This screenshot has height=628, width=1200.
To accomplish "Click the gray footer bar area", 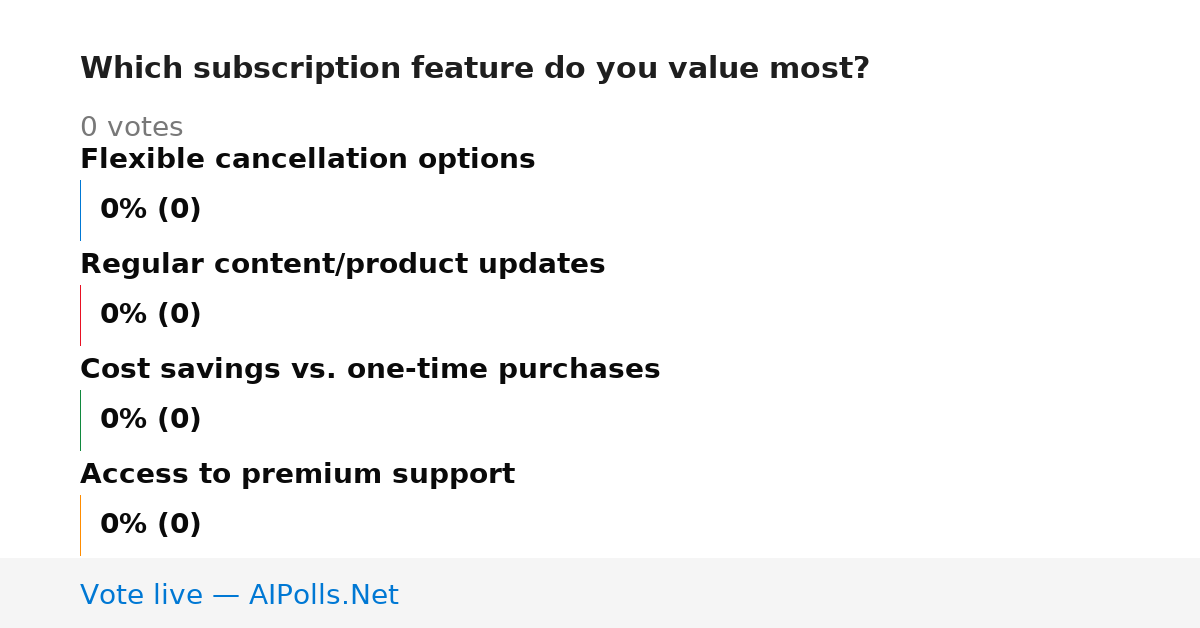I will [x=600, y=593].
